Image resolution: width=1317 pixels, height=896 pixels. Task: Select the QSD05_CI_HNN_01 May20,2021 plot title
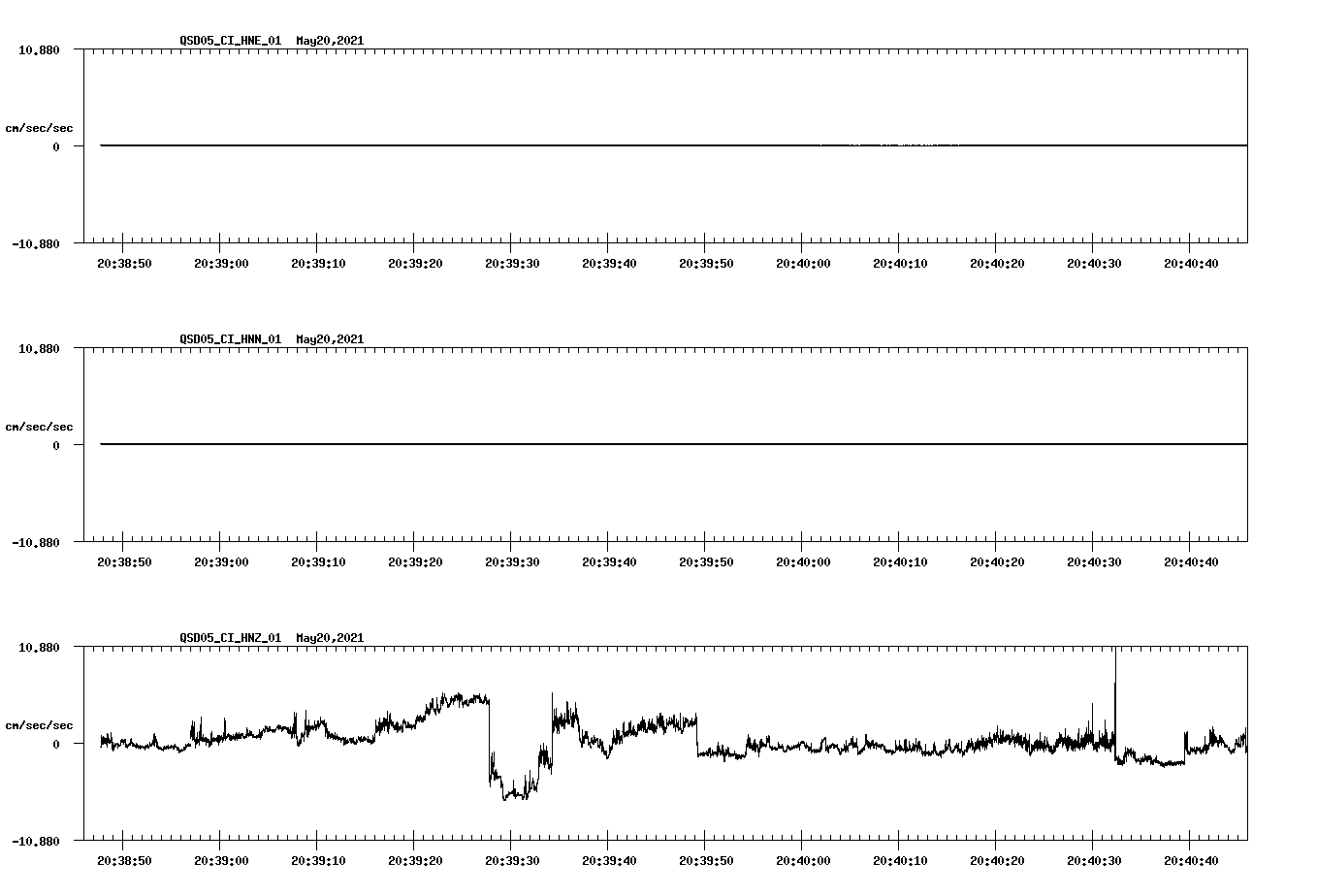coord(272,339)
